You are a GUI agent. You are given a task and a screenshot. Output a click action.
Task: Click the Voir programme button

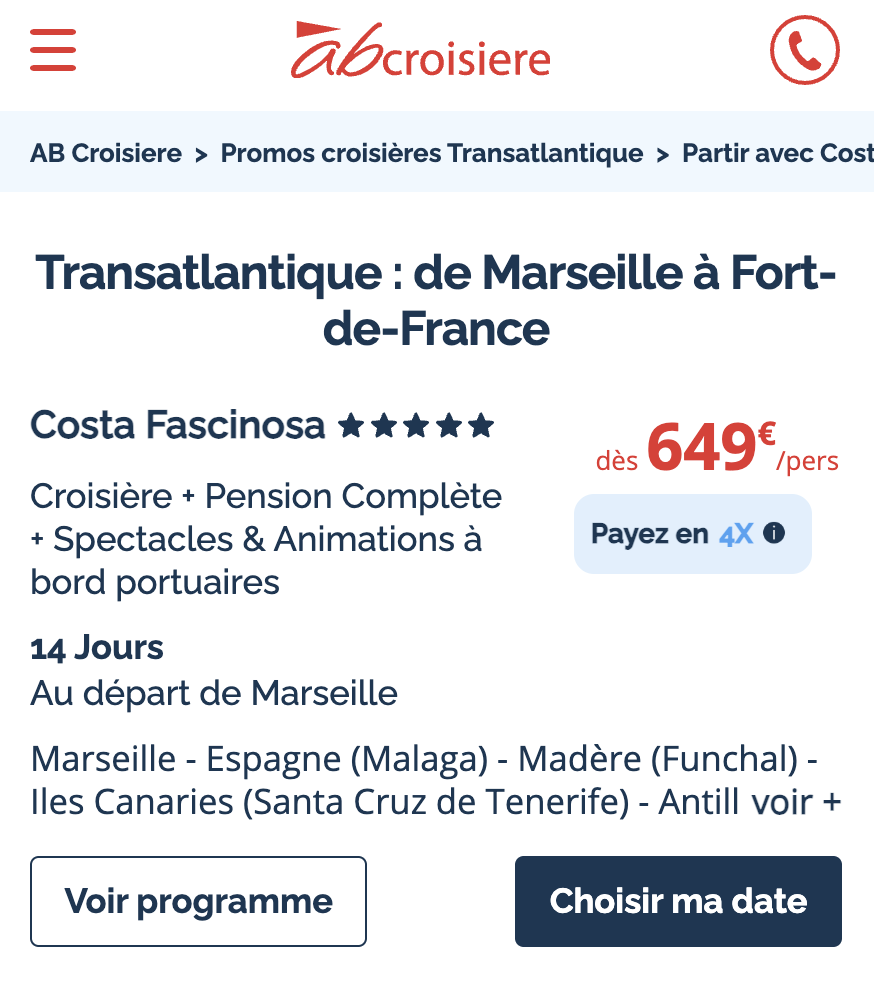coord(198,901)
